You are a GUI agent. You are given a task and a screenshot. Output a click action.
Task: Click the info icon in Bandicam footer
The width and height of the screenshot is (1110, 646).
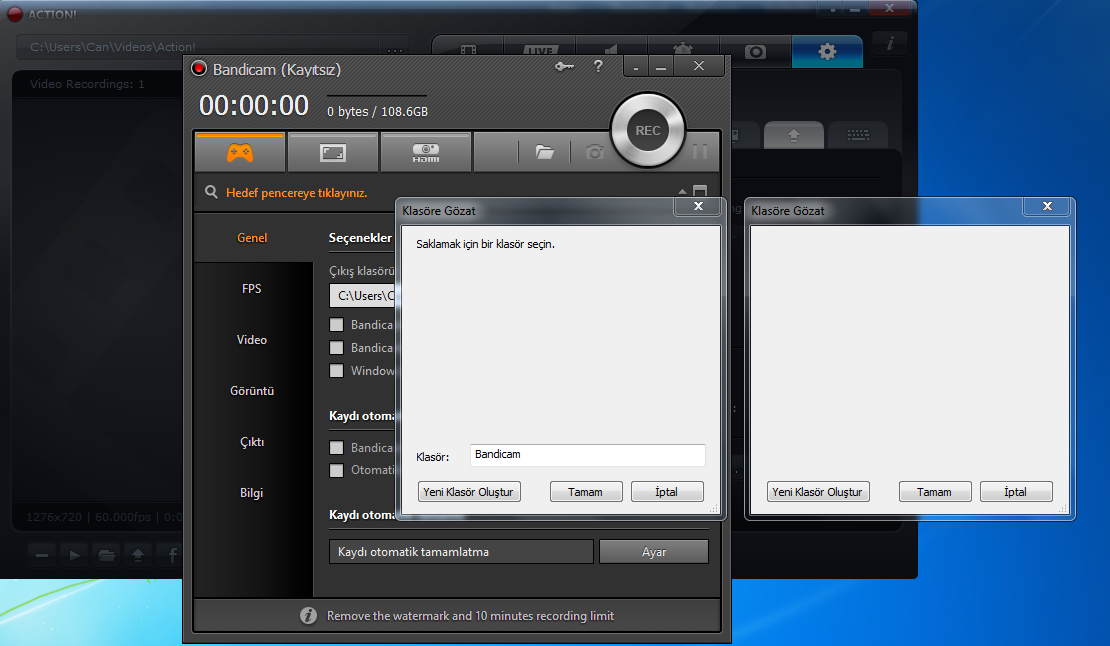click(308, 616)
